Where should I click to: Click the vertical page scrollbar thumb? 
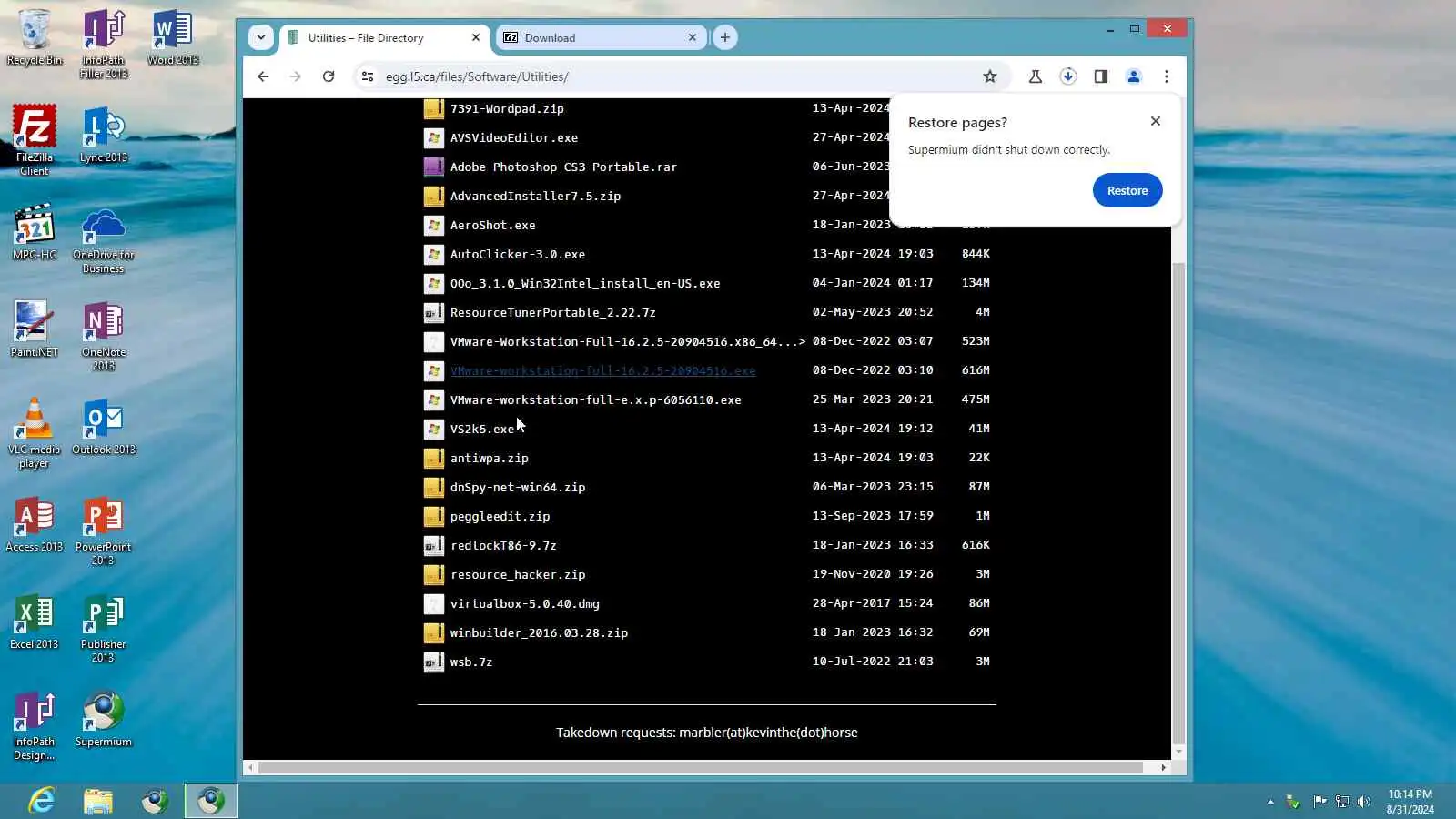coord(1178,502)
